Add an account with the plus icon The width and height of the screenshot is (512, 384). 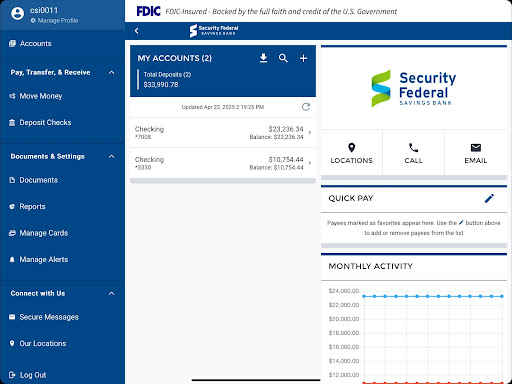303,59
